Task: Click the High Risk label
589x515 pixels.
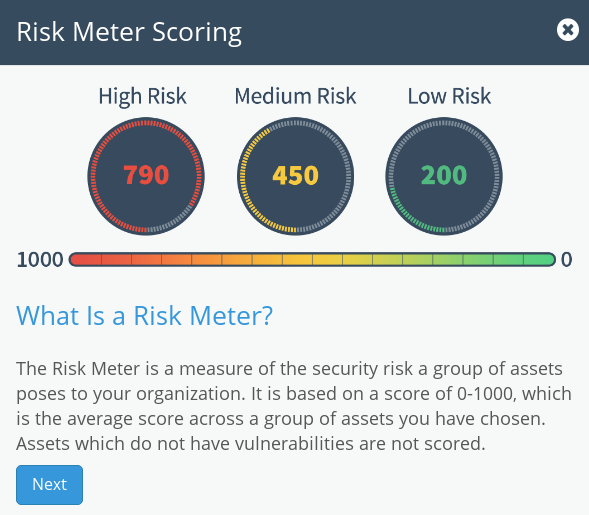Action: (142, 96)
